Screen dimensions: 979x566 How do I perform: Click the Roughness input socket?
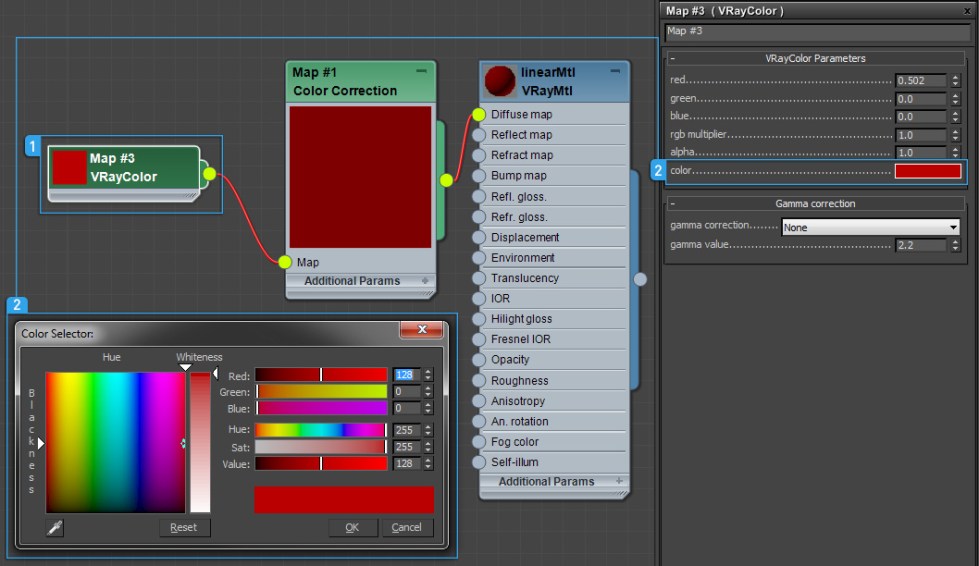click(x=479, y=381)
